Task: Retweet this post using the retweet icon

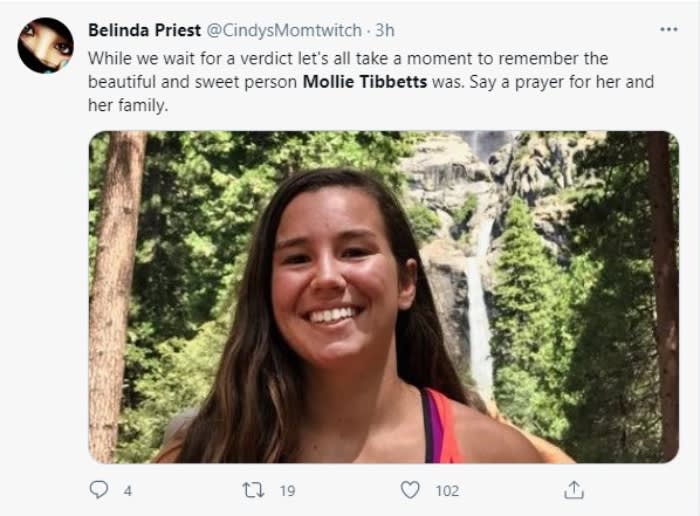Action: (x=253, y=490)
